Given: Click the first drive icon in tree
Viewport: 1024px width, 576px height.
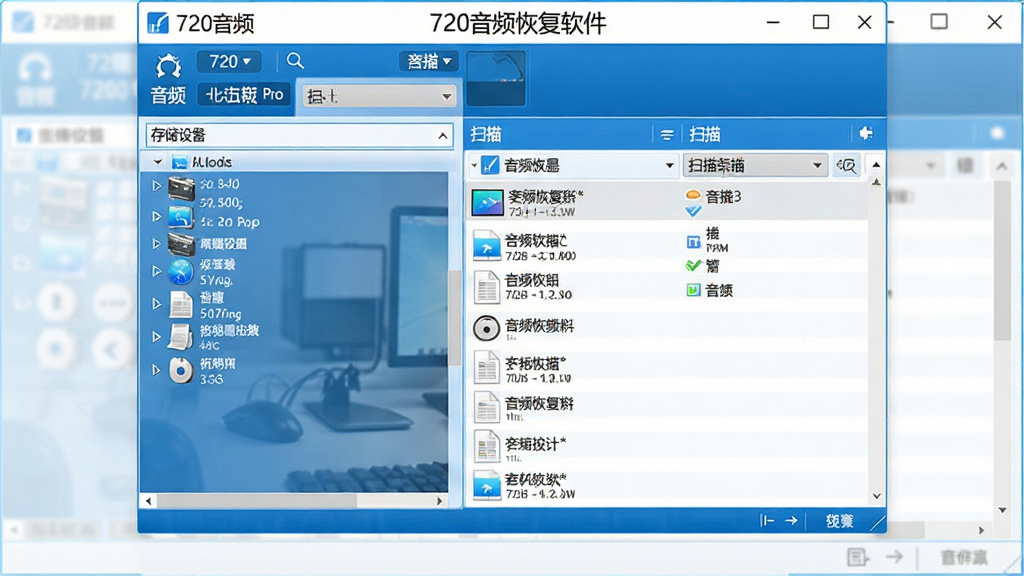Looking at the screenshot, I should (x=181, y=189).
